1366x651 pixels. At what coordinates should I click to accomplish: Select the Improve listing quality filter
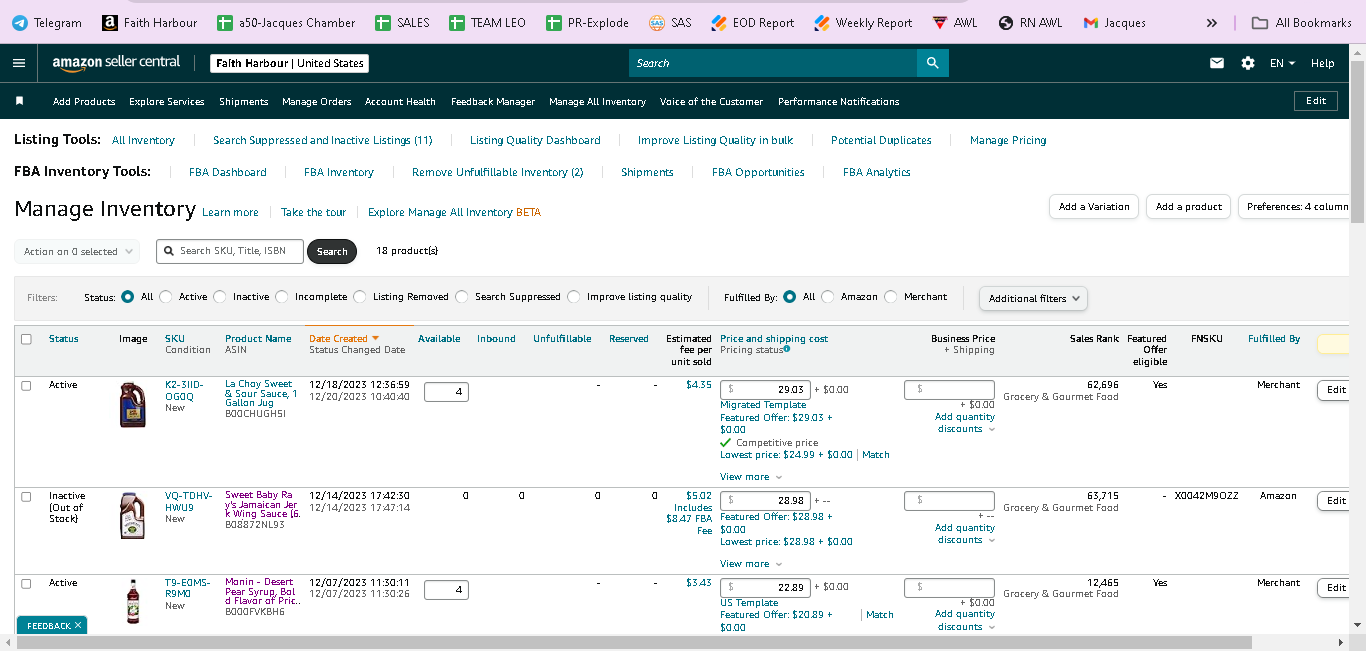click(x=574, y=297)
